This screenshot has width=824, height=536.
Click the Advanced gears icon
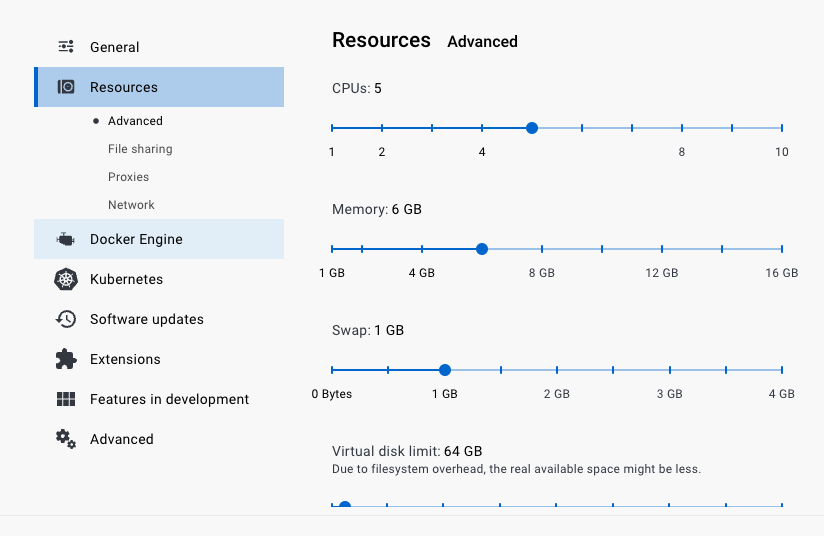click(x=66, y=438)
